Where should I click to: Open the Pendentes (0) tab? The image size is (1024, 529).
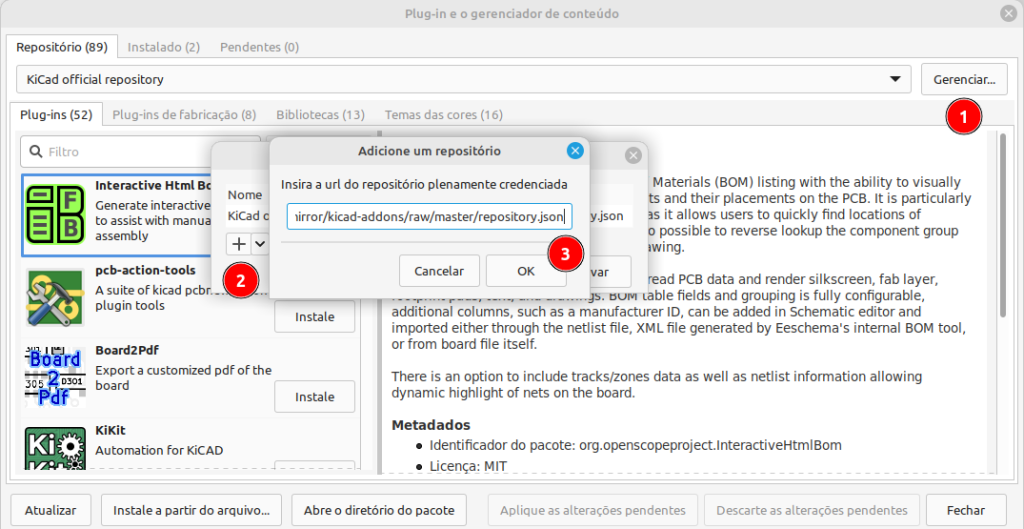tap(259, 47)
